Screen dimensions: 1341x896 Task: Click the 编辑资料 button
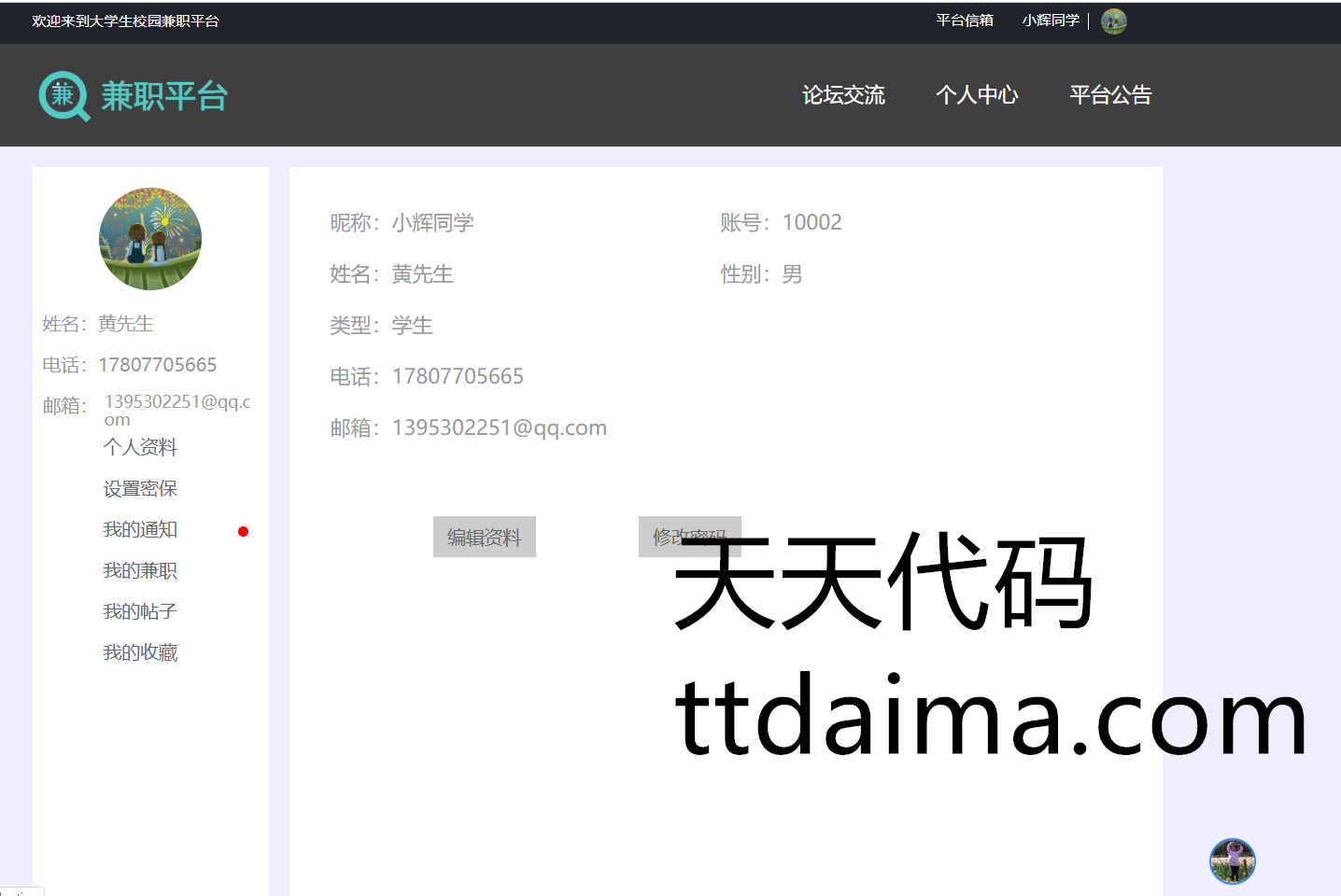[x=484, y=537]
